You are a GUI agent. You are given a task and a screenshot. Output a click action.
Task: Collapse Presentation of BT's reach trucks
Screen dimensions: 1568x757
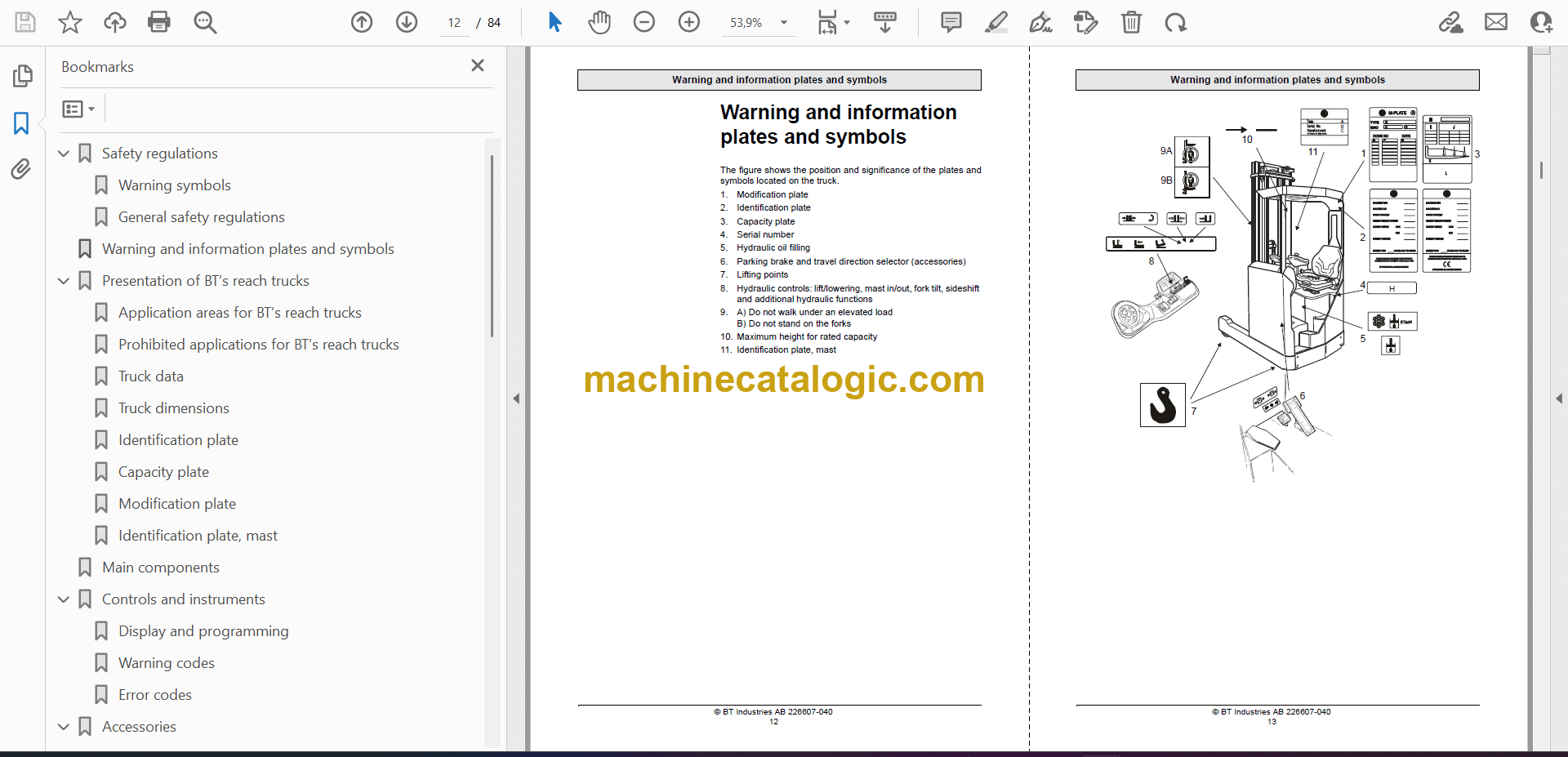click(x=64, y=281)
